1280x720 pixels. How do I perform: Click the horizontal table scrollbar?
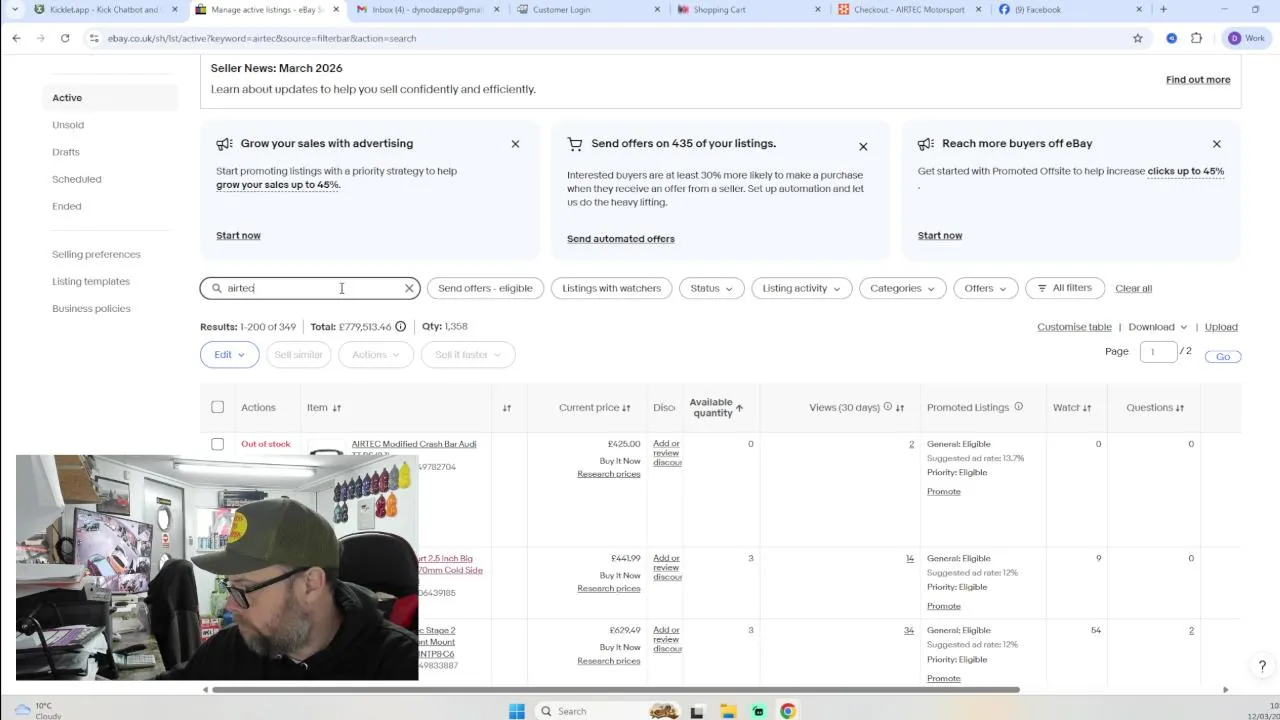click(x=615, y=690)
